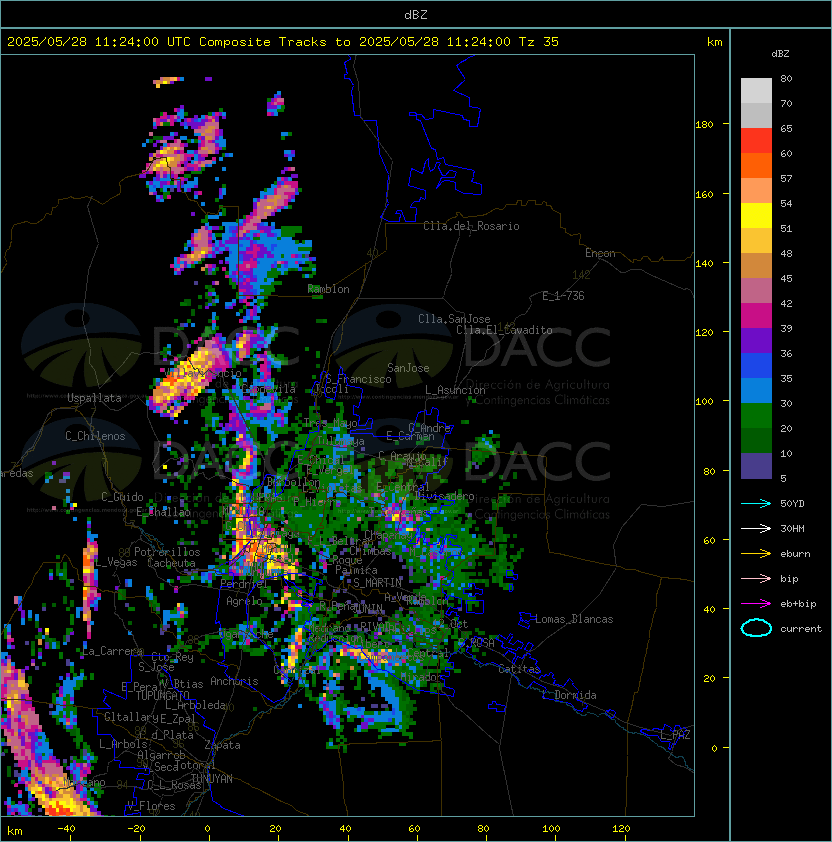Image resolution: width=832 pixels, height=842 pixels.
Task: Click the '30HM' legend label
Action: (x=792, y=528)
